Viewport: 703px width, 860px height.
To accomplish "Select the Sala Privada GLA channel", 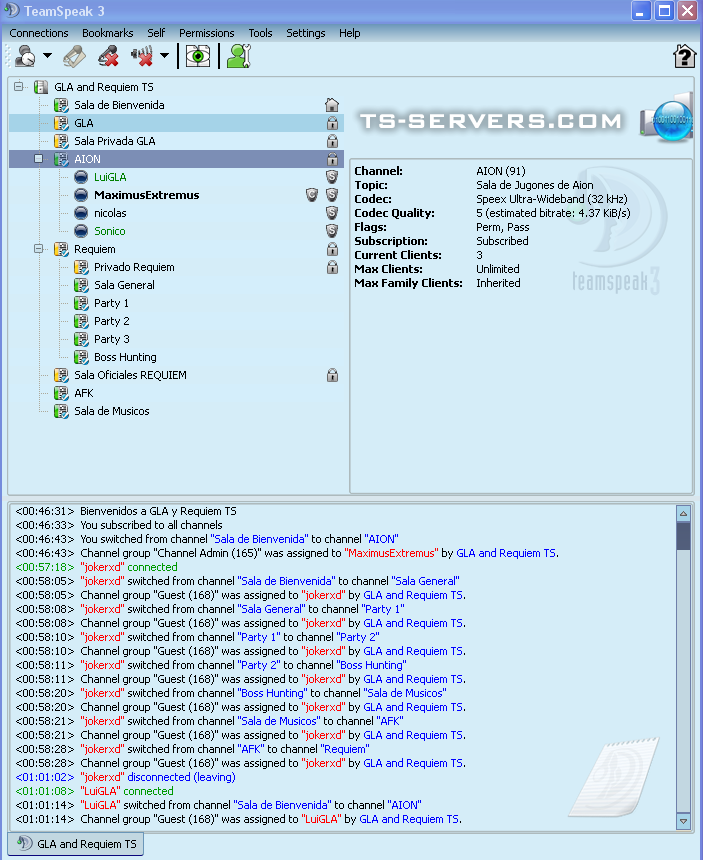I will [x=115, y=141].
